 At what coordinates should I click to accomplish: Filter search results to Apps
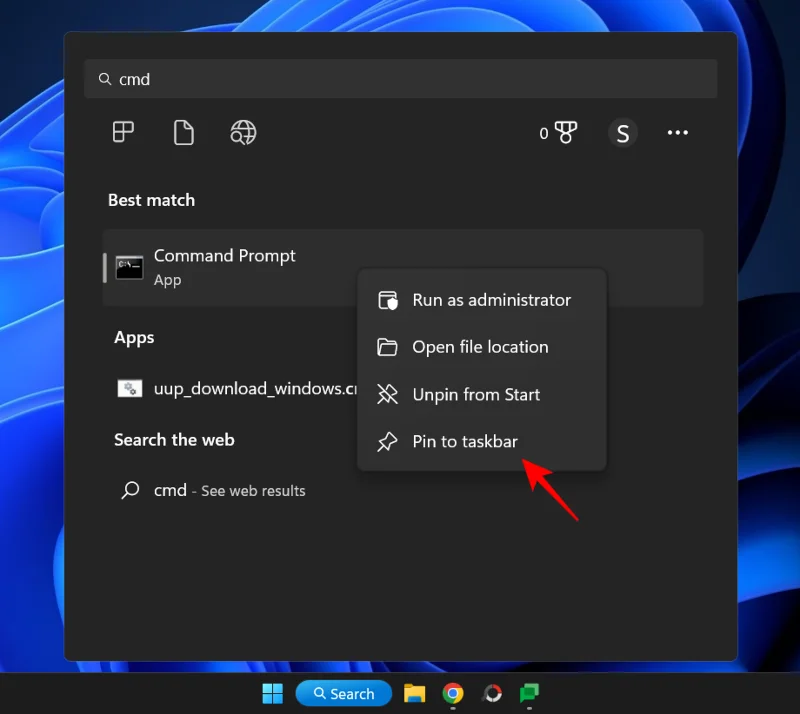tap(122, 132)
